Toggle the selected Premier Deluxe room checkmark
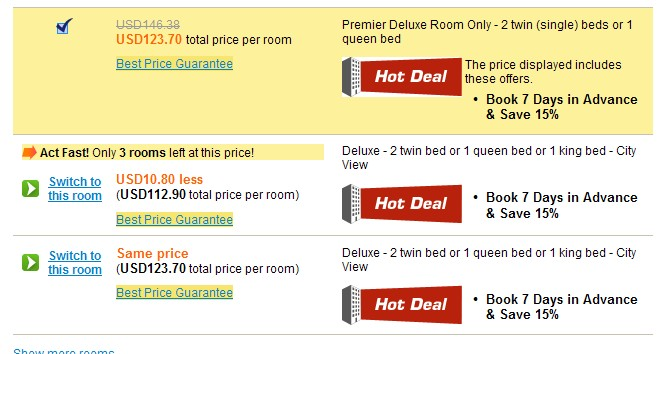Screen dimensions: 664x400 [64, 26]
